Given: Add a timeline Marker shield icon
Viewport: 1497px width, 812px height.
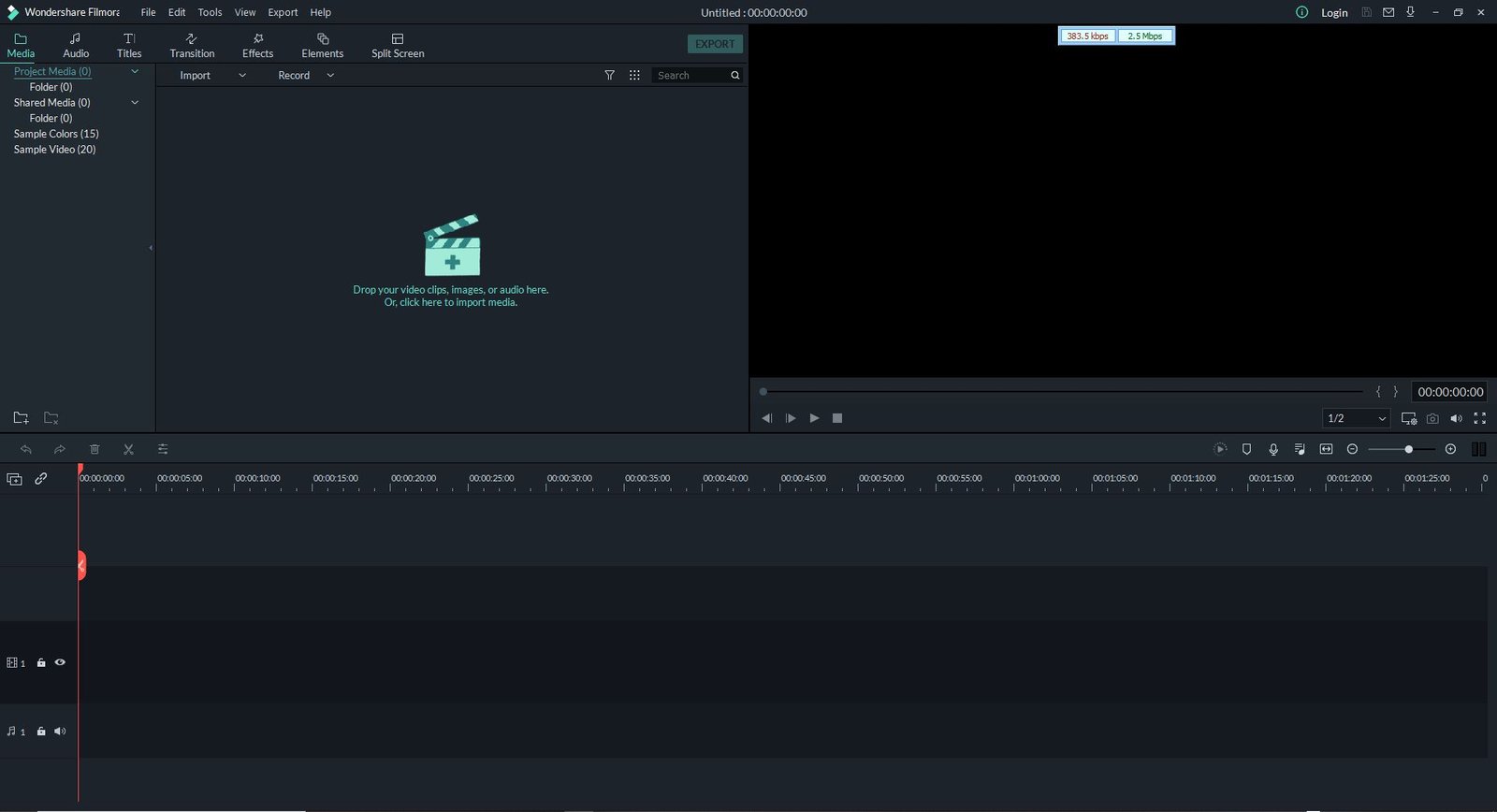Looking at the screenshot, I should (1246, 449).
